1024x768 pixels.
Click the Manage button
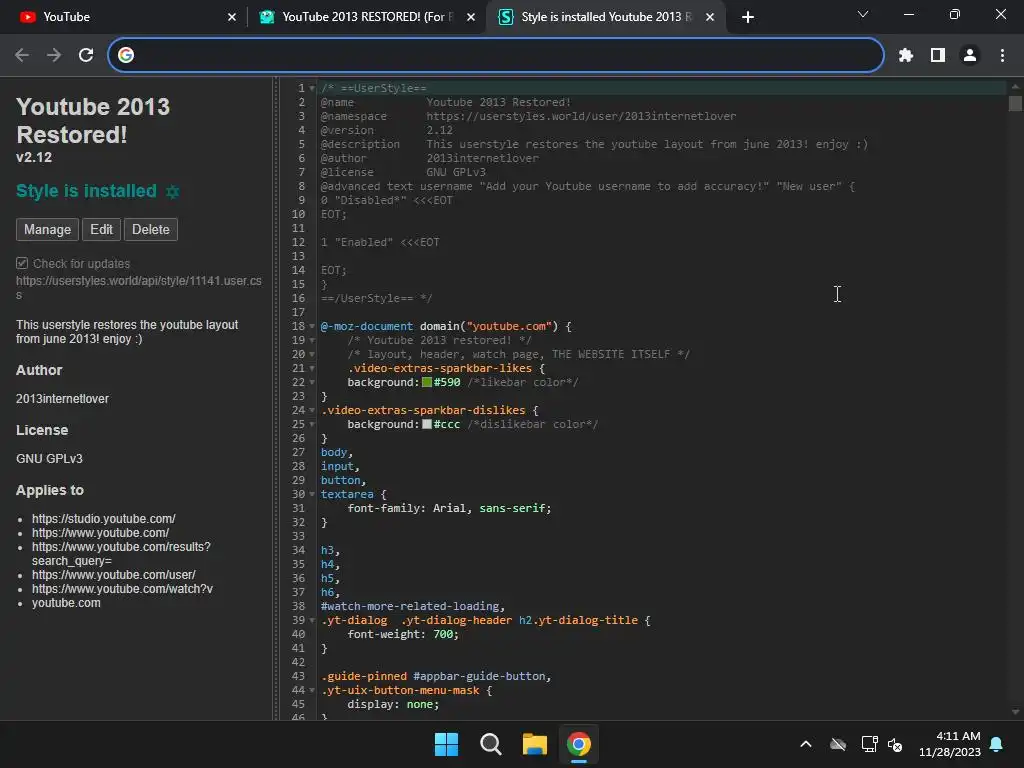[47, 229]
